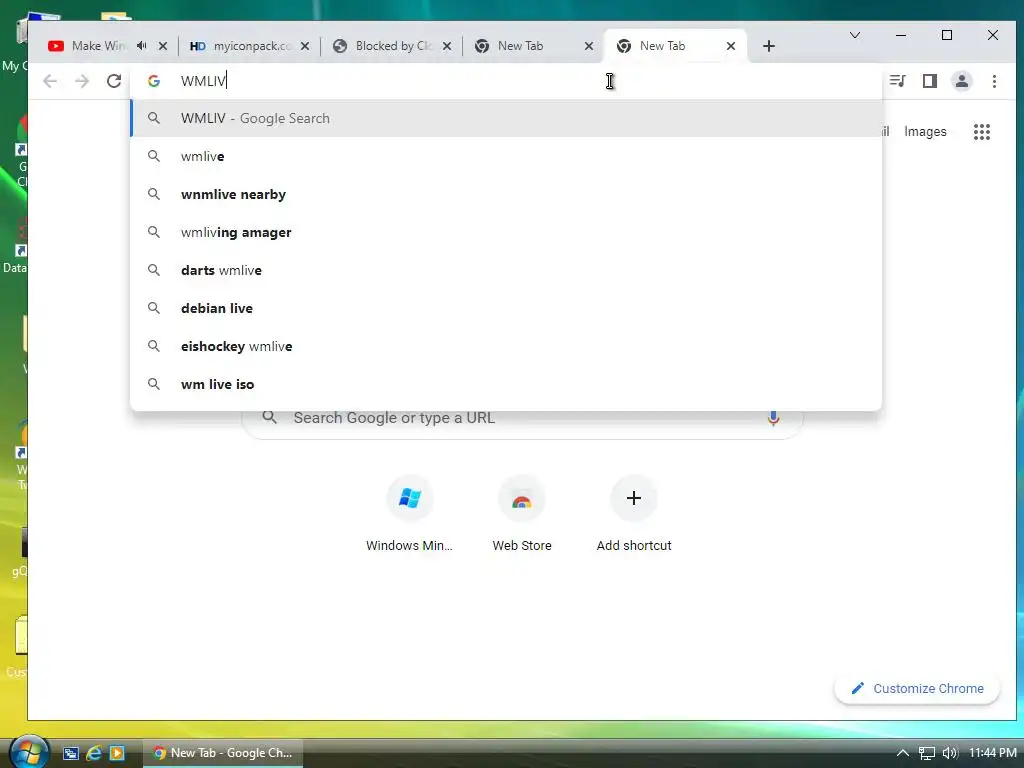Toggle the side panel icon

(929, 81)
